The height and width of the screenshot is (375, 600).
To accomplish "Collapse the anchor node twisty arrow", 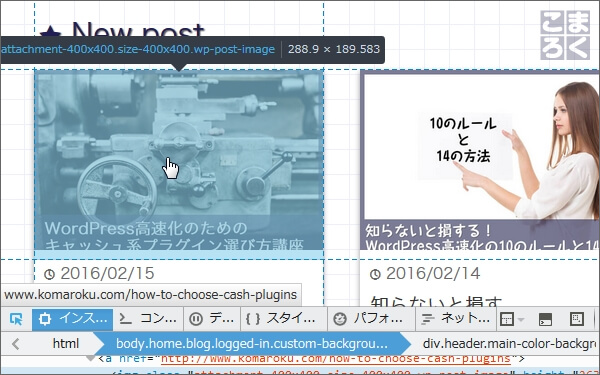I will pos(90,358).
